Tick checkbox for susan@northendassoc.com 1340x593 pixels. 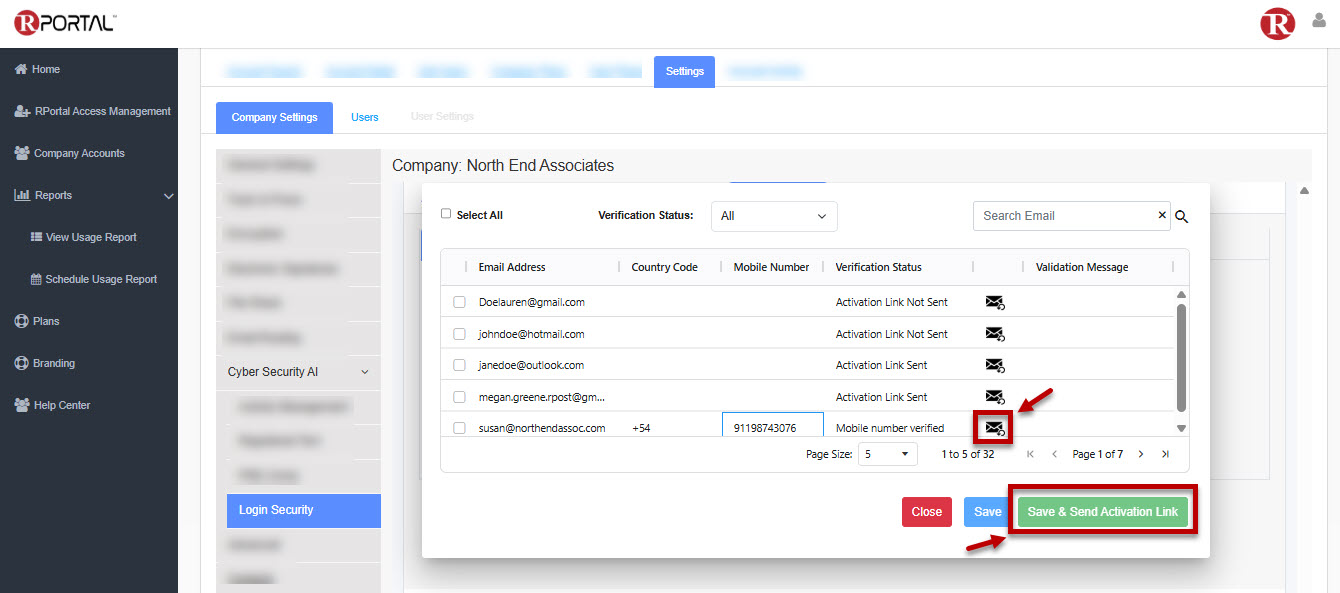coord(459,428)
